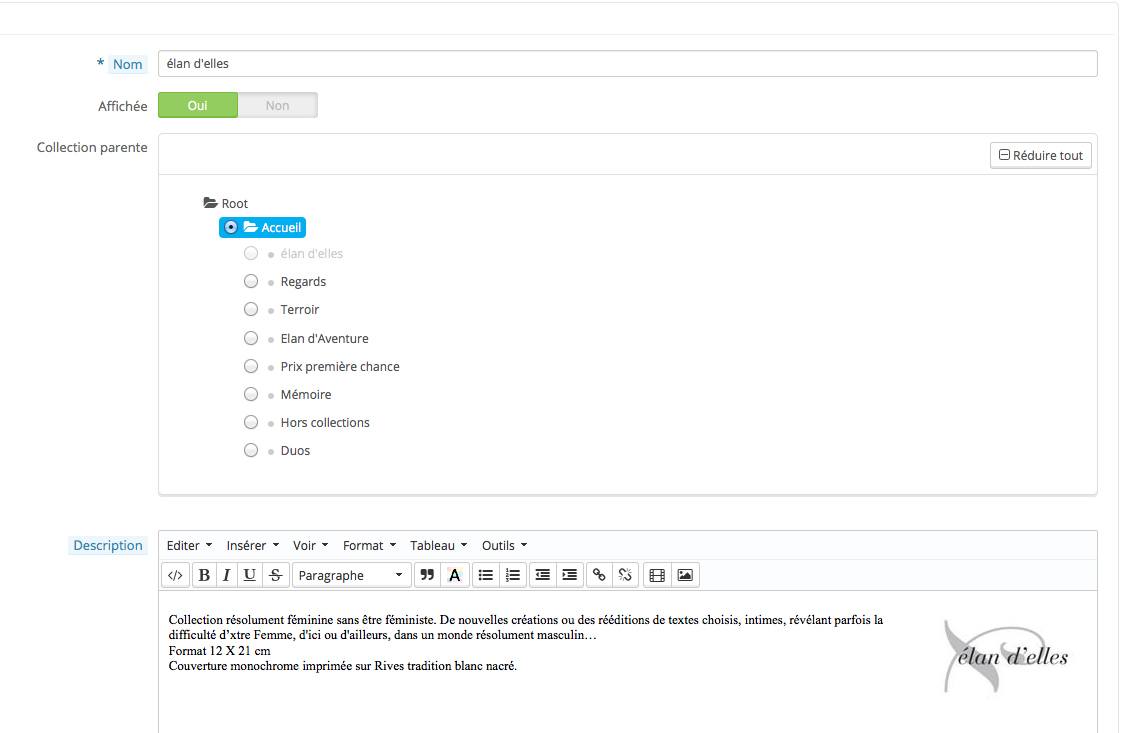Image resolution: width=1121 pixels, height=733 pixels.
Task: Select Duos radio button
Action: point(251,450)
